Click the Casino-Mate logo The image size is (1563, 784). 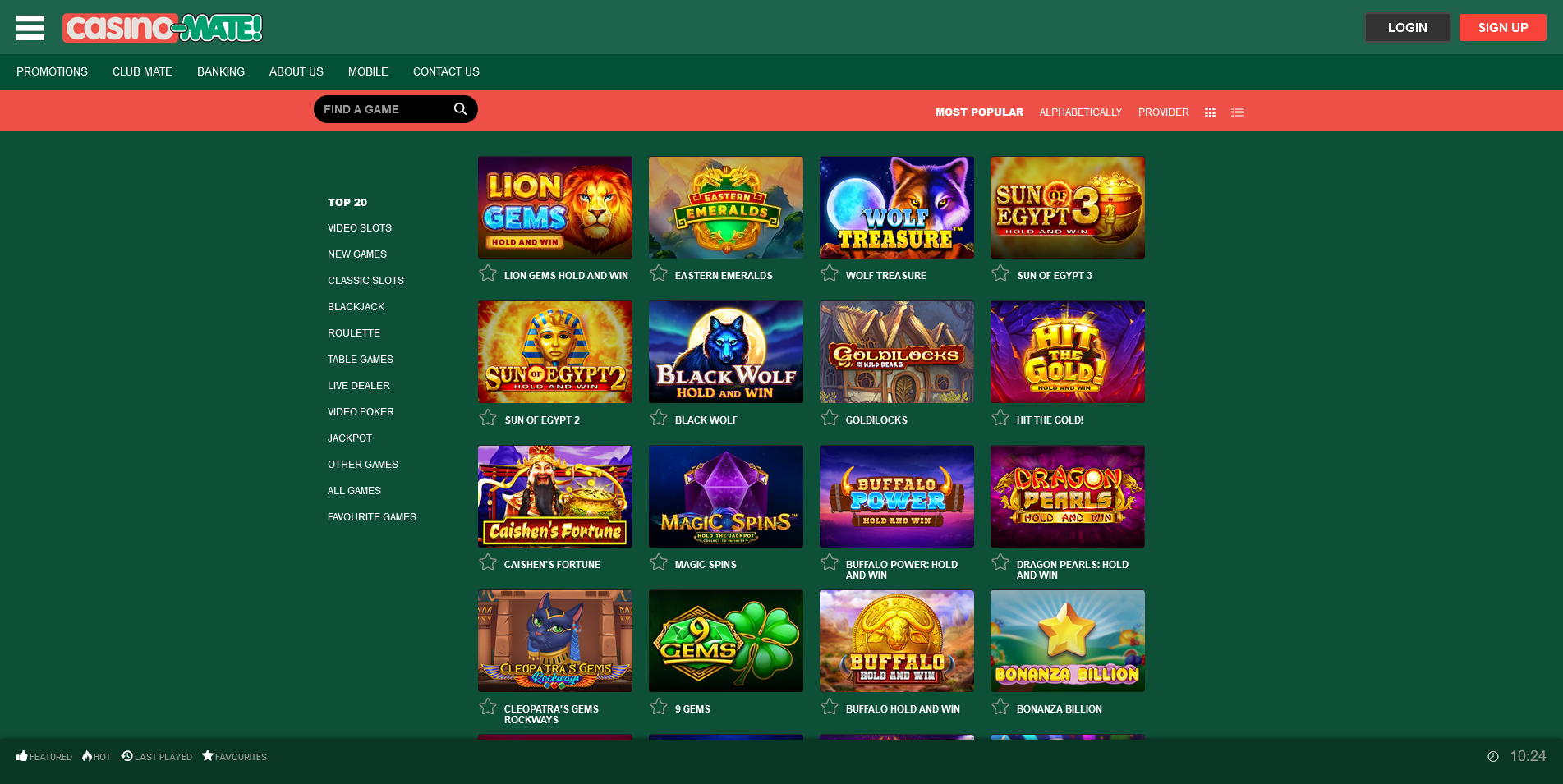[x=163, y=28]
